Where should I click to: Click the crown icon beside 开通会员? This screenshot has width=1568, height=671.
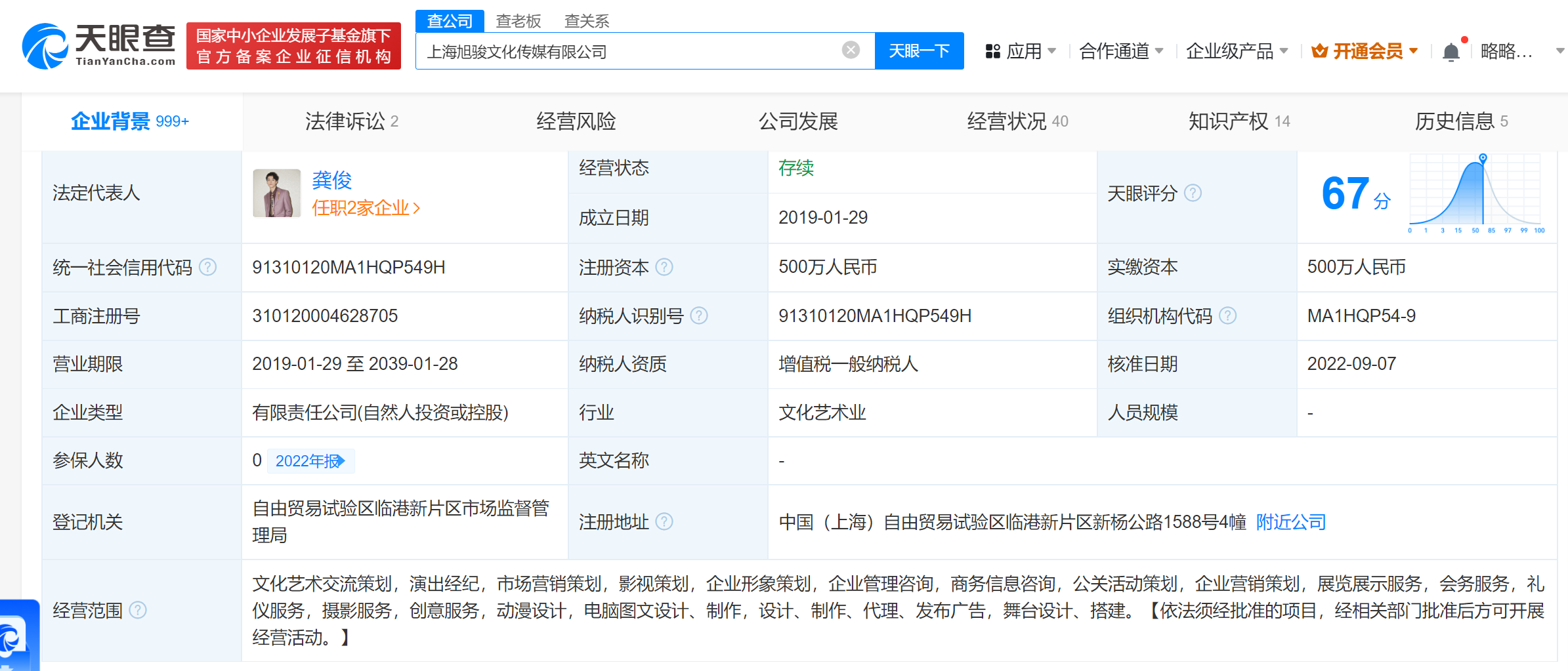pyautogui.click(x=1319, y=49)
